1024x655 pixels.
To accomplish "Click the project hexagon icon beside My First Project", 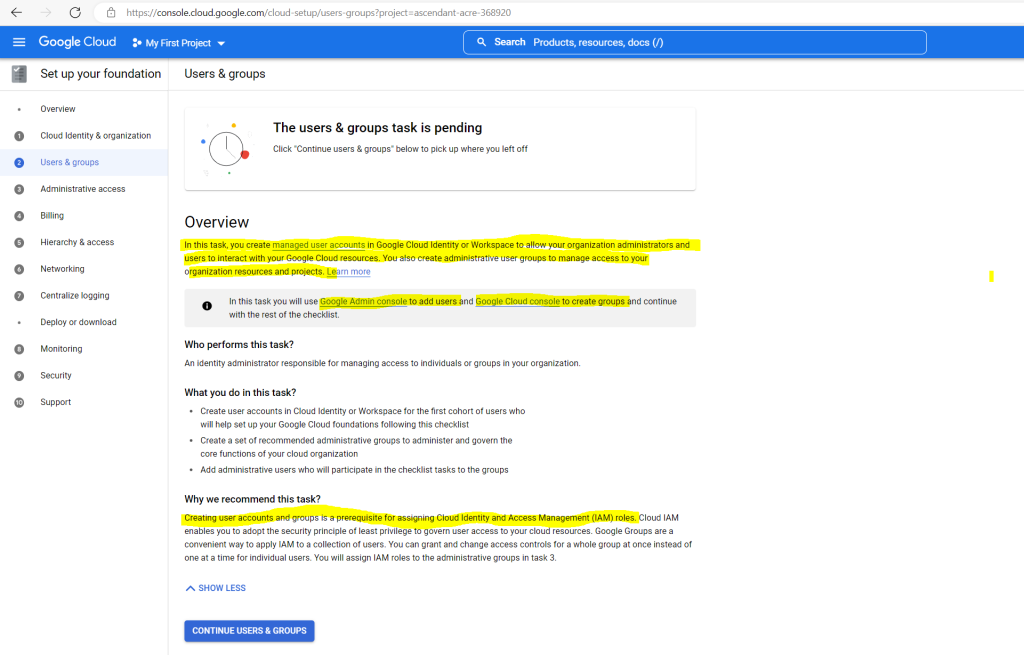I will [136, 43].
